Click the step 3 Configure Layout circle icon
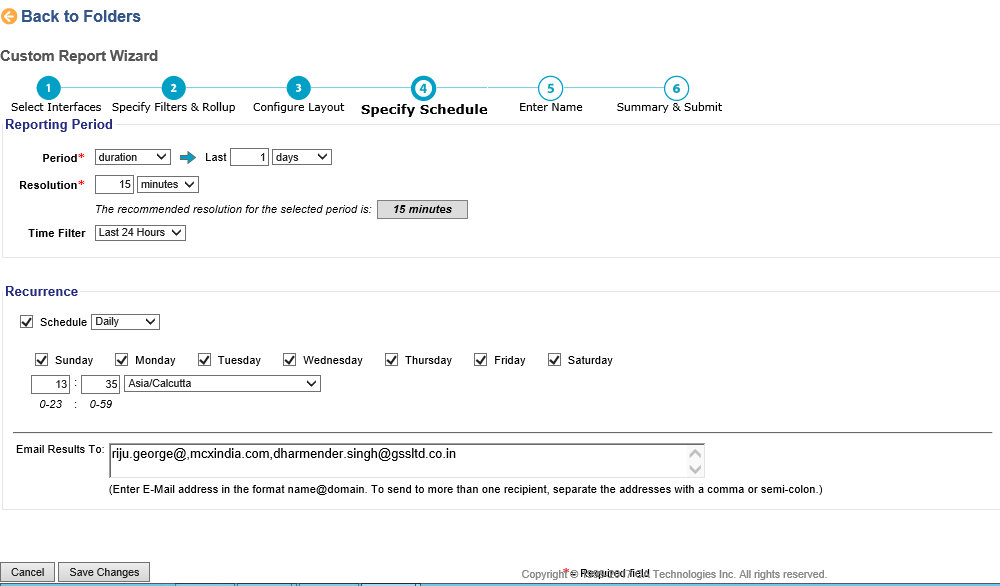1000x586 pixels. click(x=297, y=88)
